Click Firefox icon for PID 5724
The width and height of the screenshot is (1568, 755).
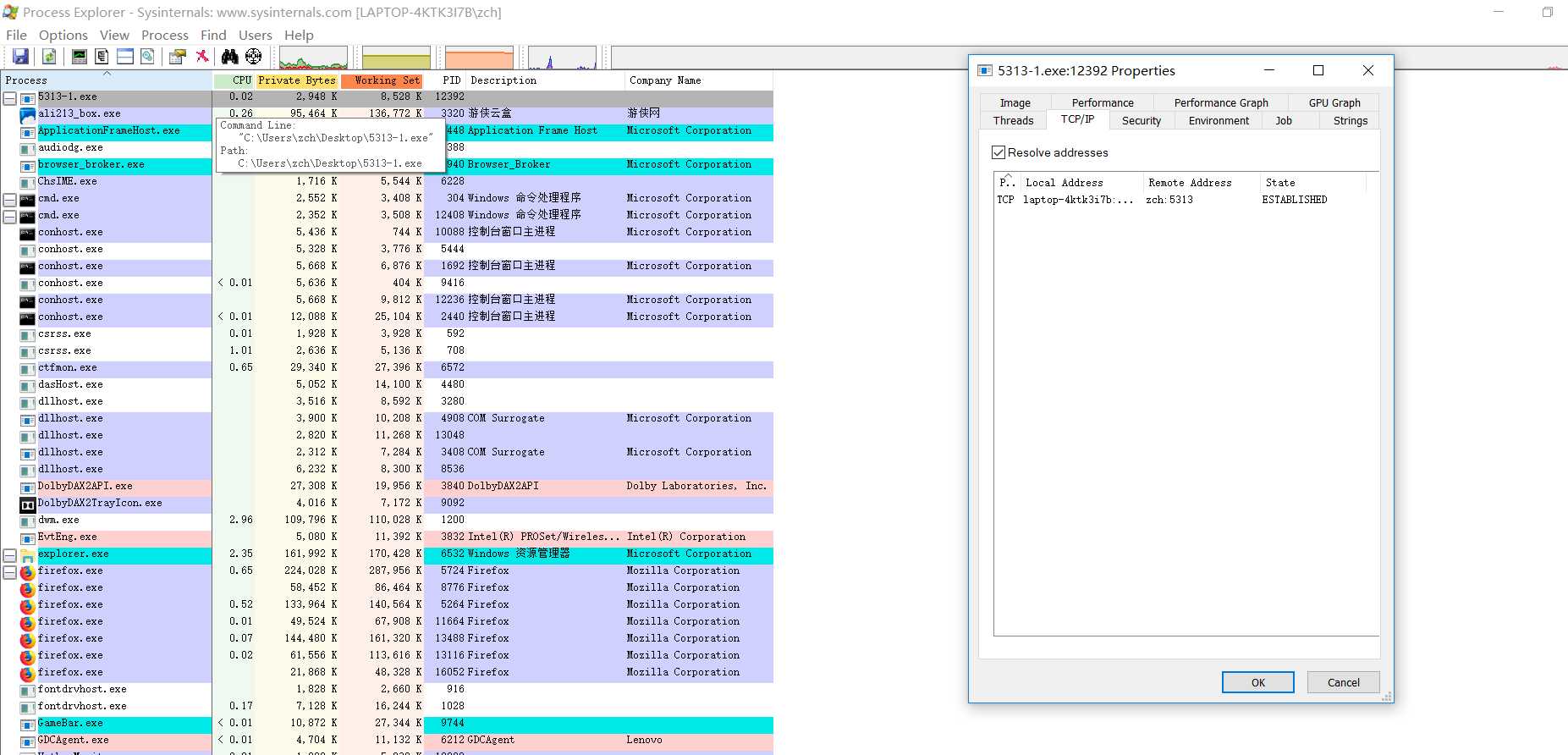pyautogui.click(x=28, y=572)
